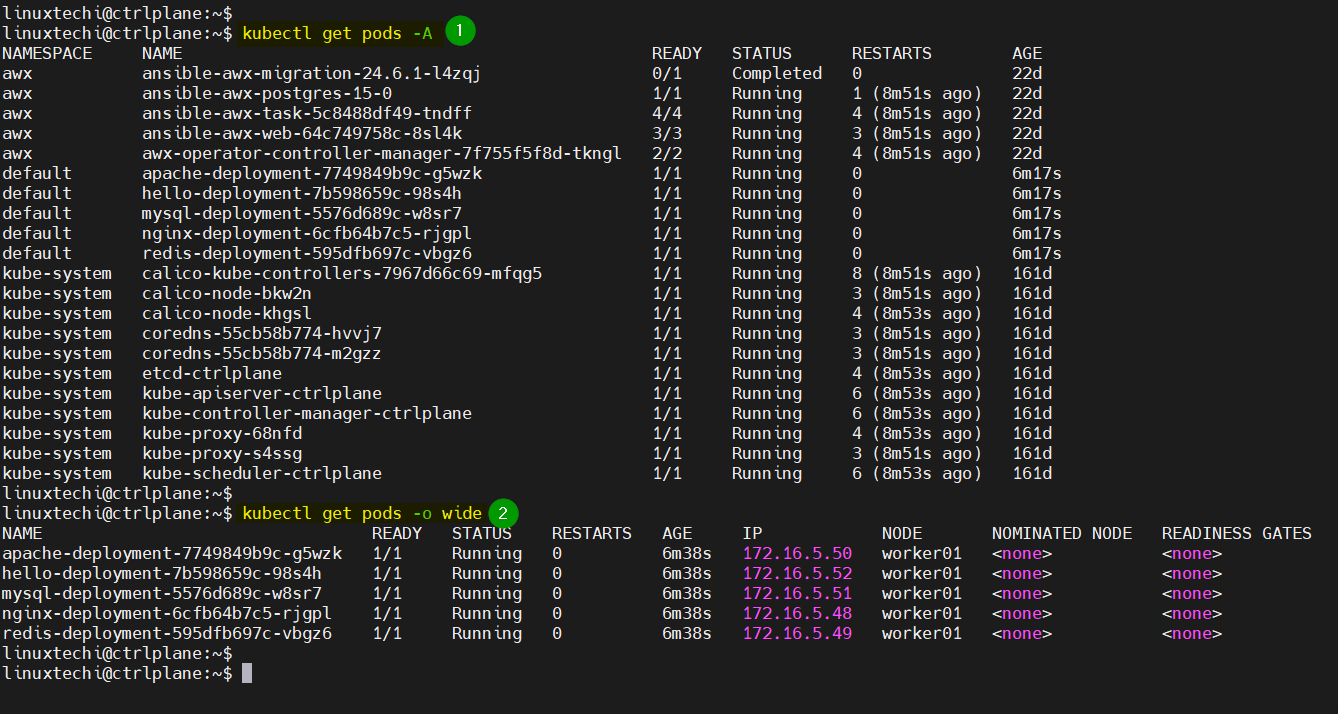Click the final terminal prompt cursor
1338x714 pixels.
tap(247, 674)
